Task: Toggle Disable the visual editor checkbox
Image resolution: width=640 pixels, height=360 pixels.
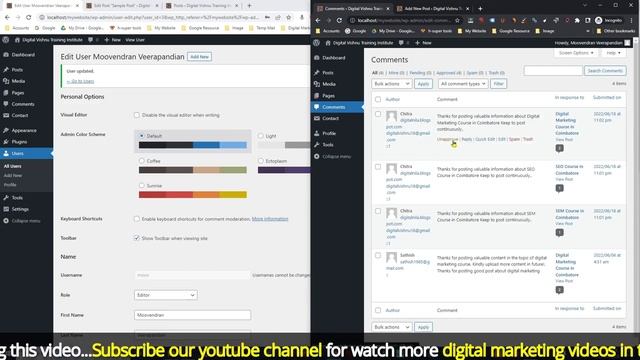Action: coord(137,115)
